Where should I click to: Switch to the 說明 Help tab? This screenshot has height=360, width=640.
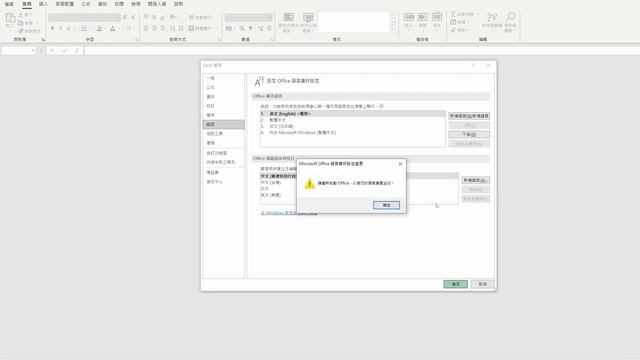(x=178, y=4)
